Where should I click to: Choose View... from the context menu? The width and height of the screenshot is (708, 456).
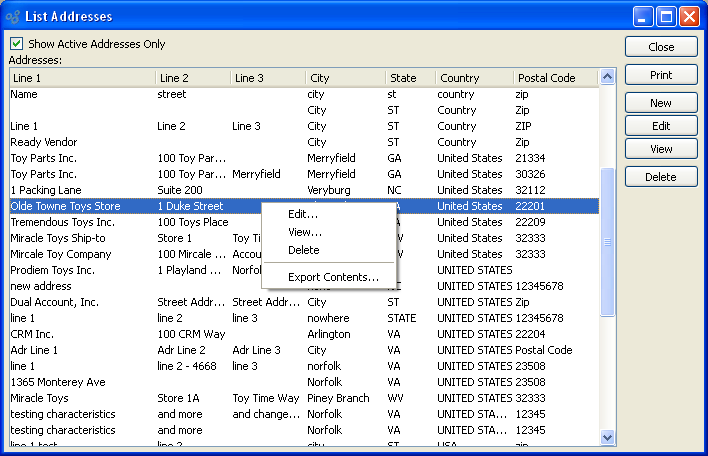click(304, 232)
